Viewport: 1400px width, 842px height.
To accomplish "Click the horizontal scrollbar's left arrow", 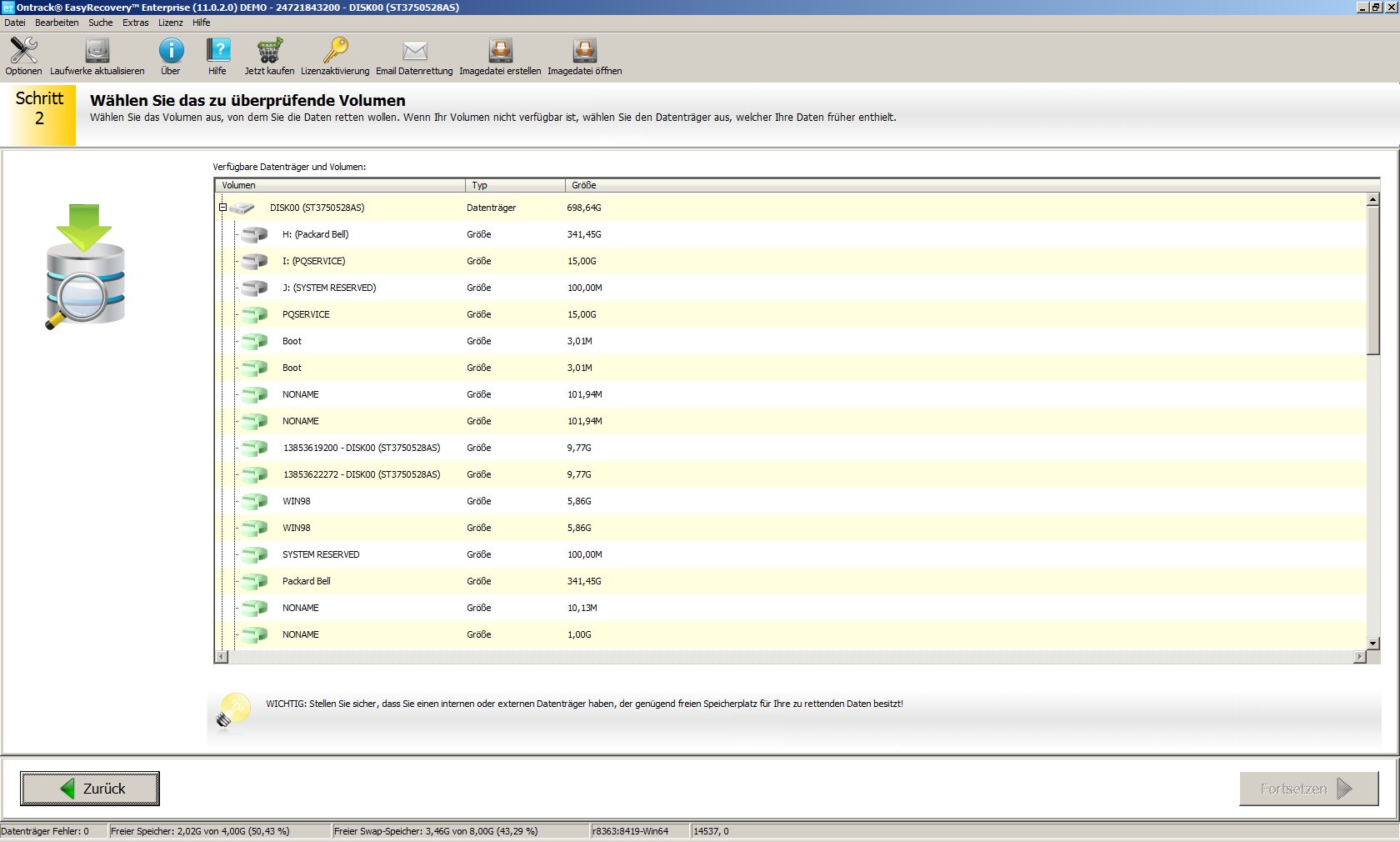I will [x=221, y=657].
